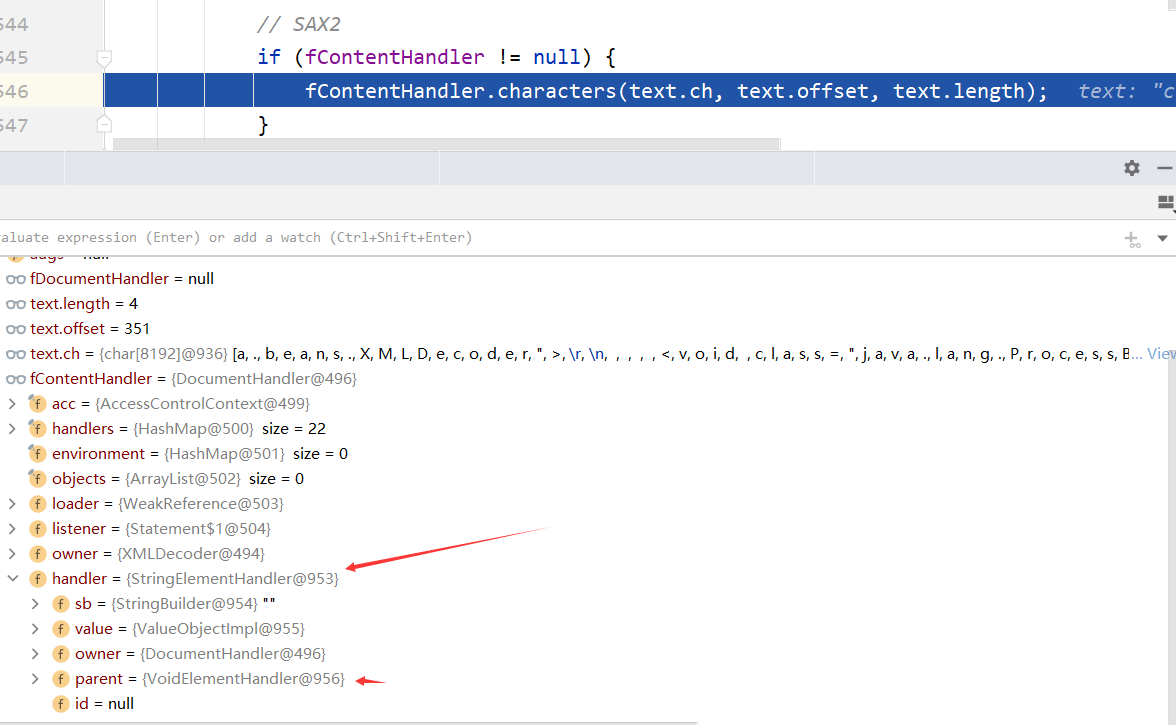Open the expression history dropdown arrow
Screen dimensions: 1176x725
(x=1162, y=238)
